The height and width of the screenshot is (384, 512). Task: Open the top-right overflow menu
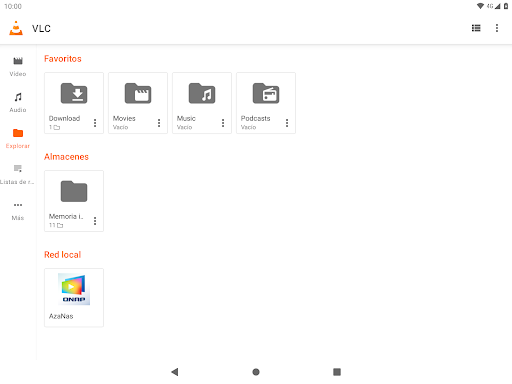pyautogui.click(x=497, y=28)
